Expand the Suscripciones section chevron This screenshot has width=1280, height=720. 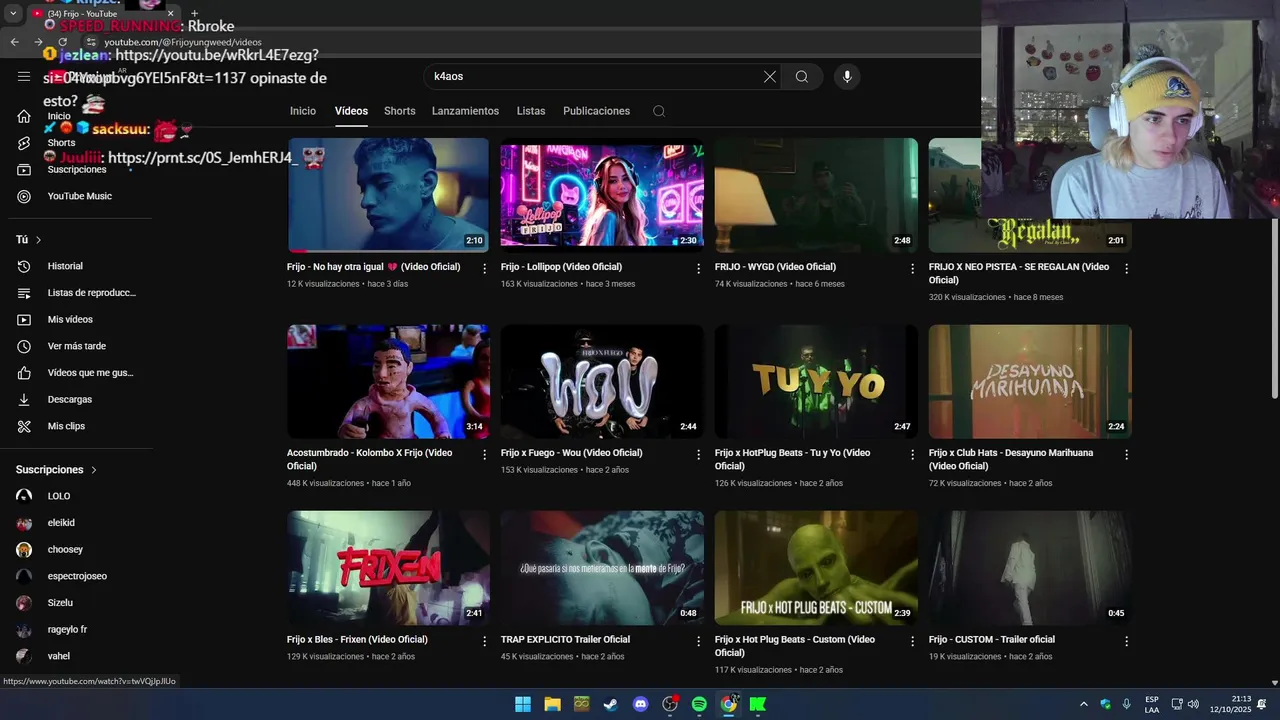click(x=94, y=470)
